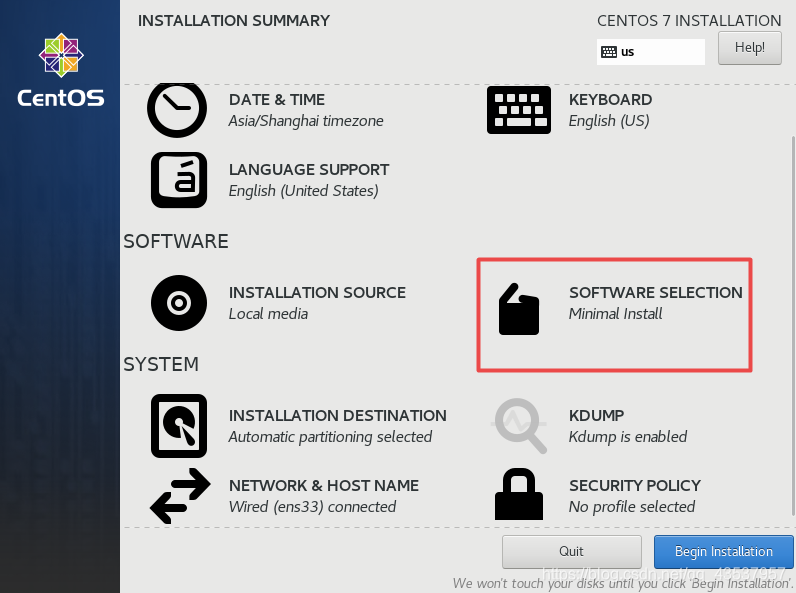
Task: Click SOFTWARE SELECTION heading
Action: [x=655, y=292]
